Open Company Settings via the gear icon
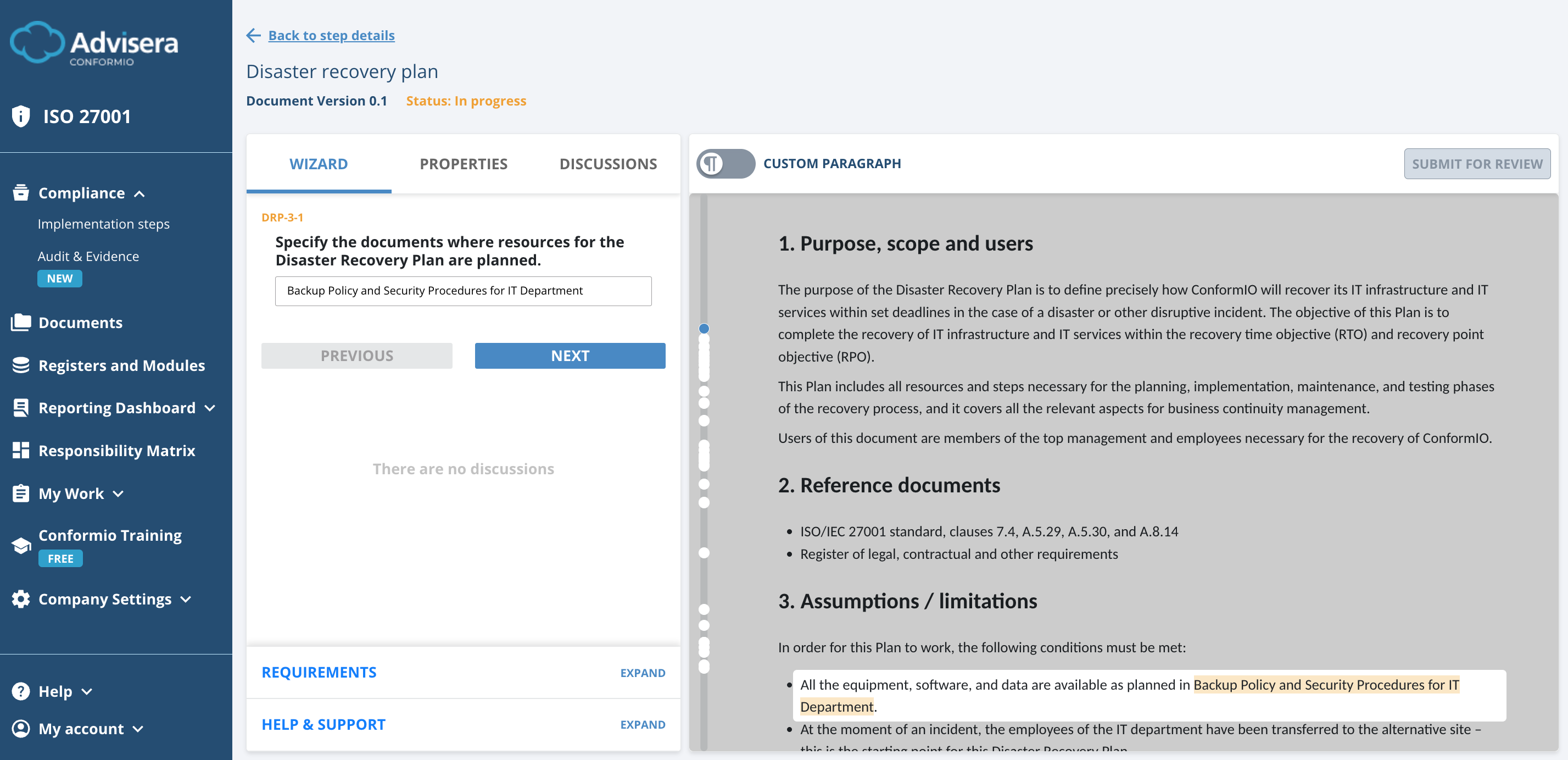The width and height of the screenshot is (1568, 760). point(21,598)
